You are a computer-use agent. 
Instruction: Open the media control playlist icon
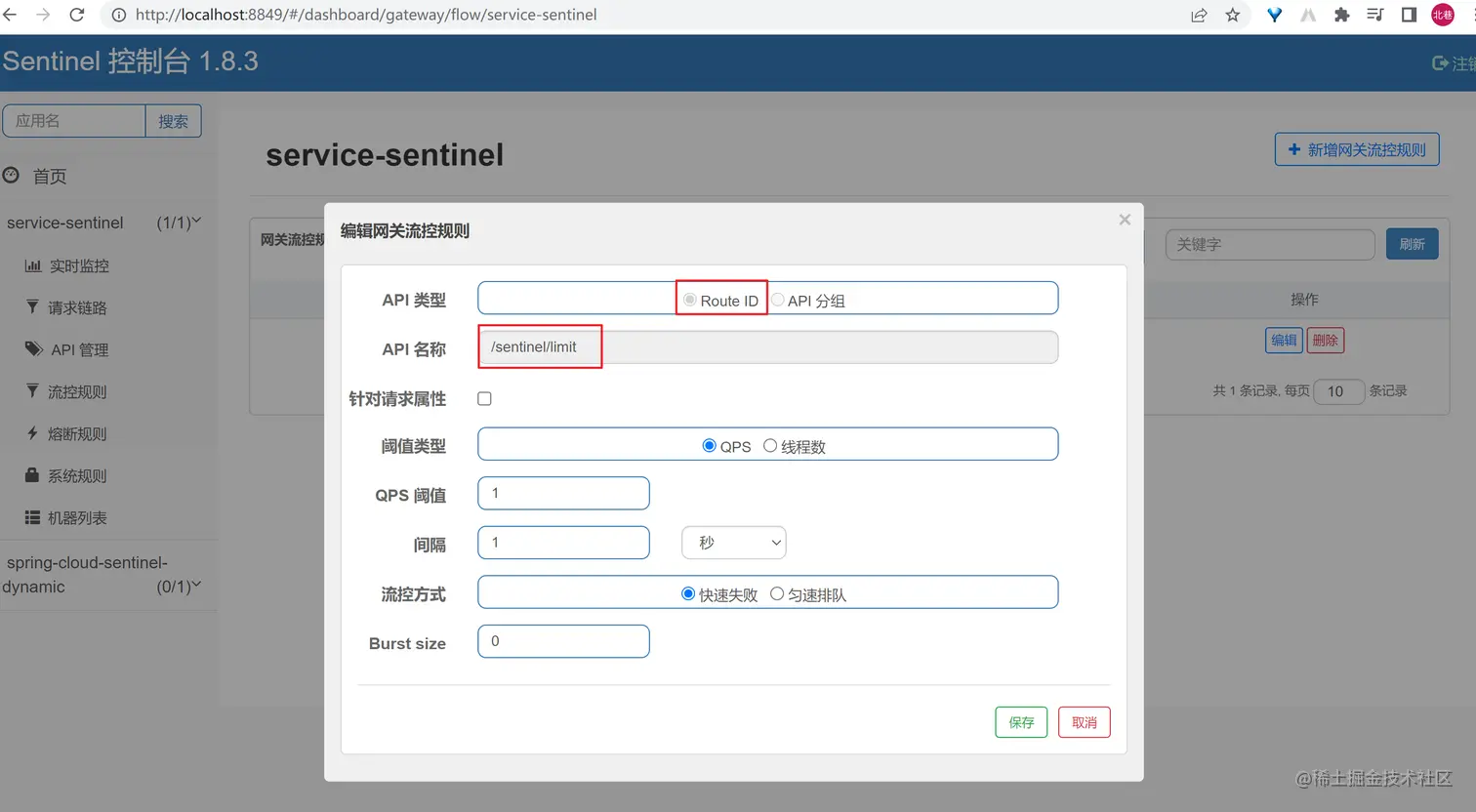coord(1375,15)
